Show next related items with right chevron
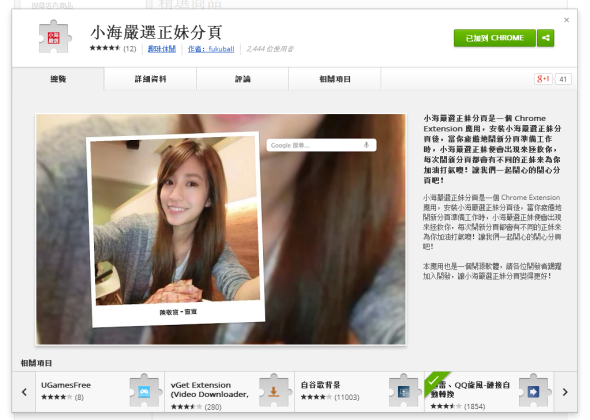 (x=565, y=392)
